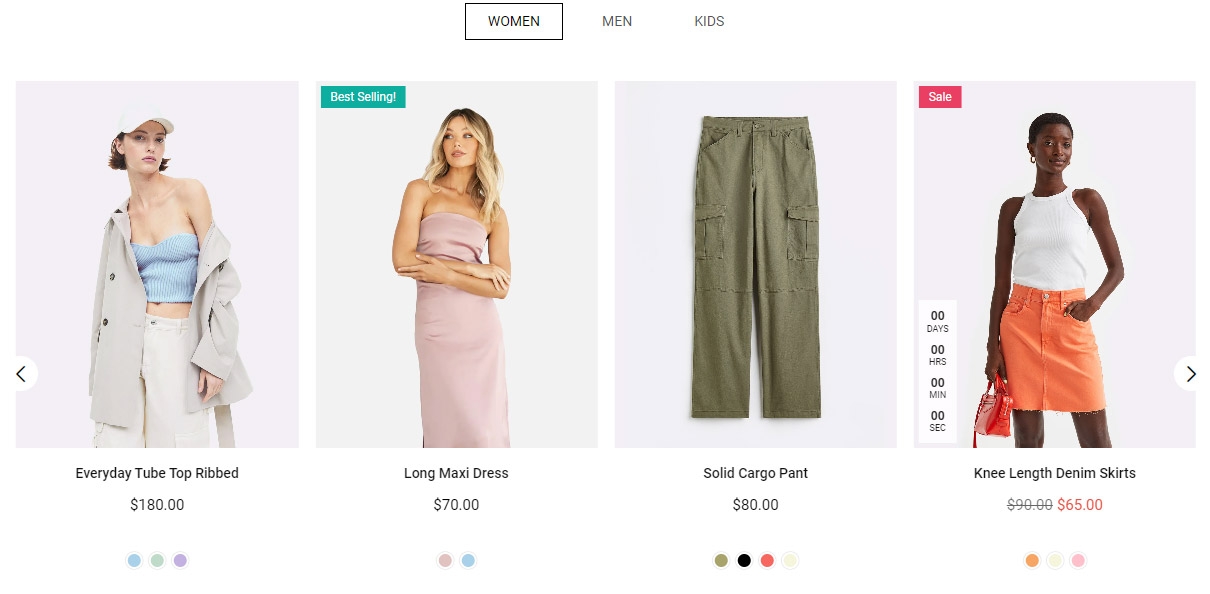Screen dimensions: 1210x594
Task: Open Knee Length Denim Skirts link
Action: [x=1054, y=473]
